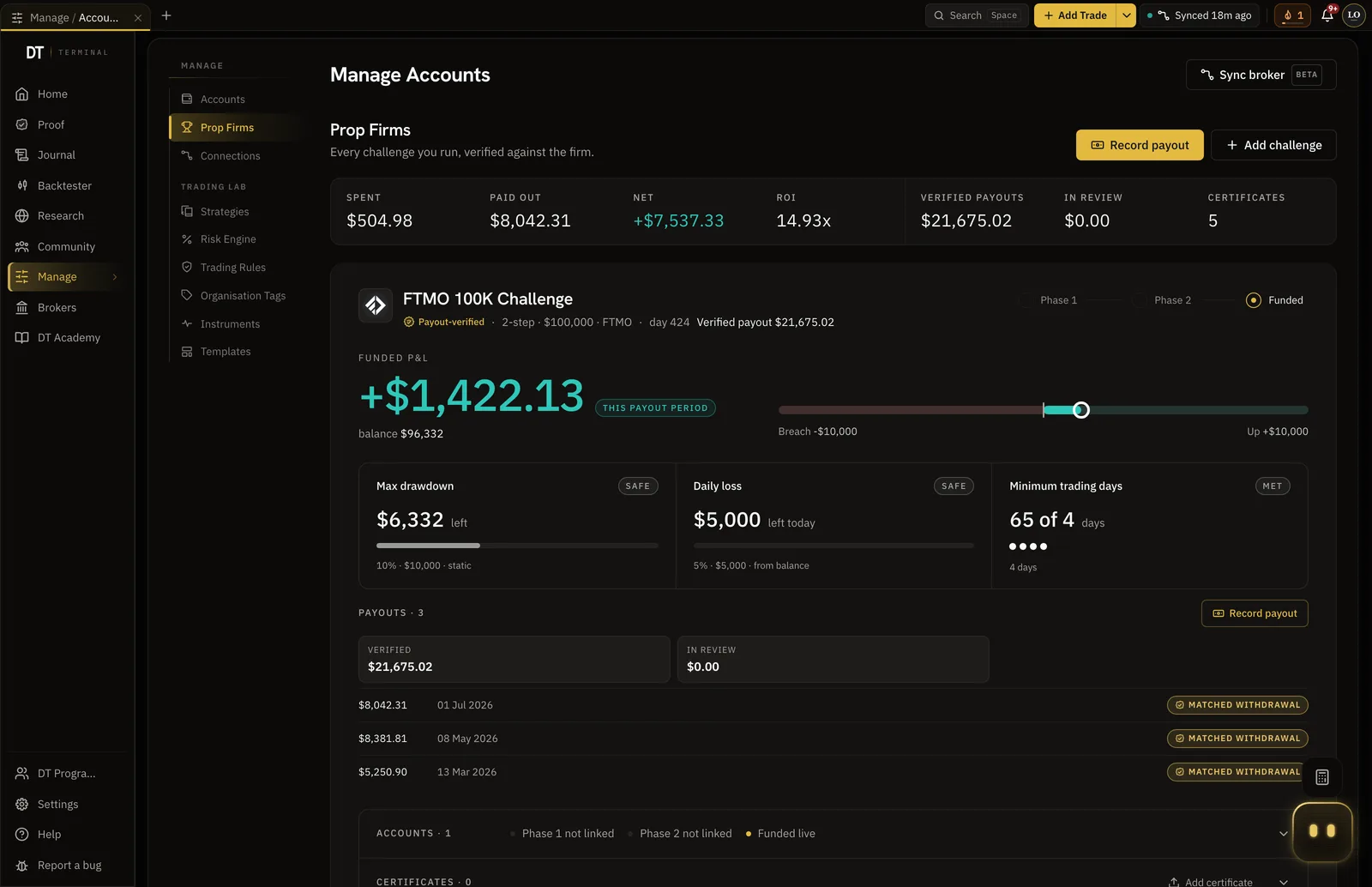
Task: Click the Risk Engine percent icon
Action: pos(187,239)
